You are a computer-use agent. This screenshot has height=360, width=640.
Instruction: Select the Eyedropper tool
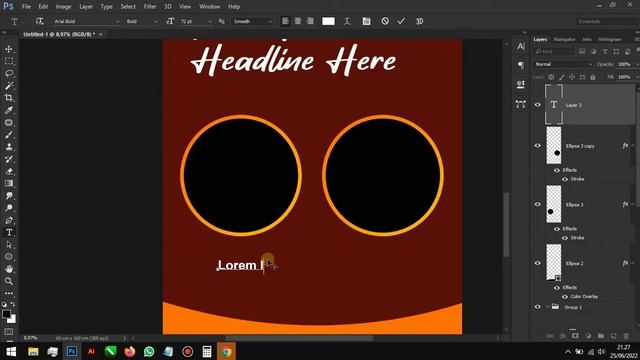coord(9,110)
